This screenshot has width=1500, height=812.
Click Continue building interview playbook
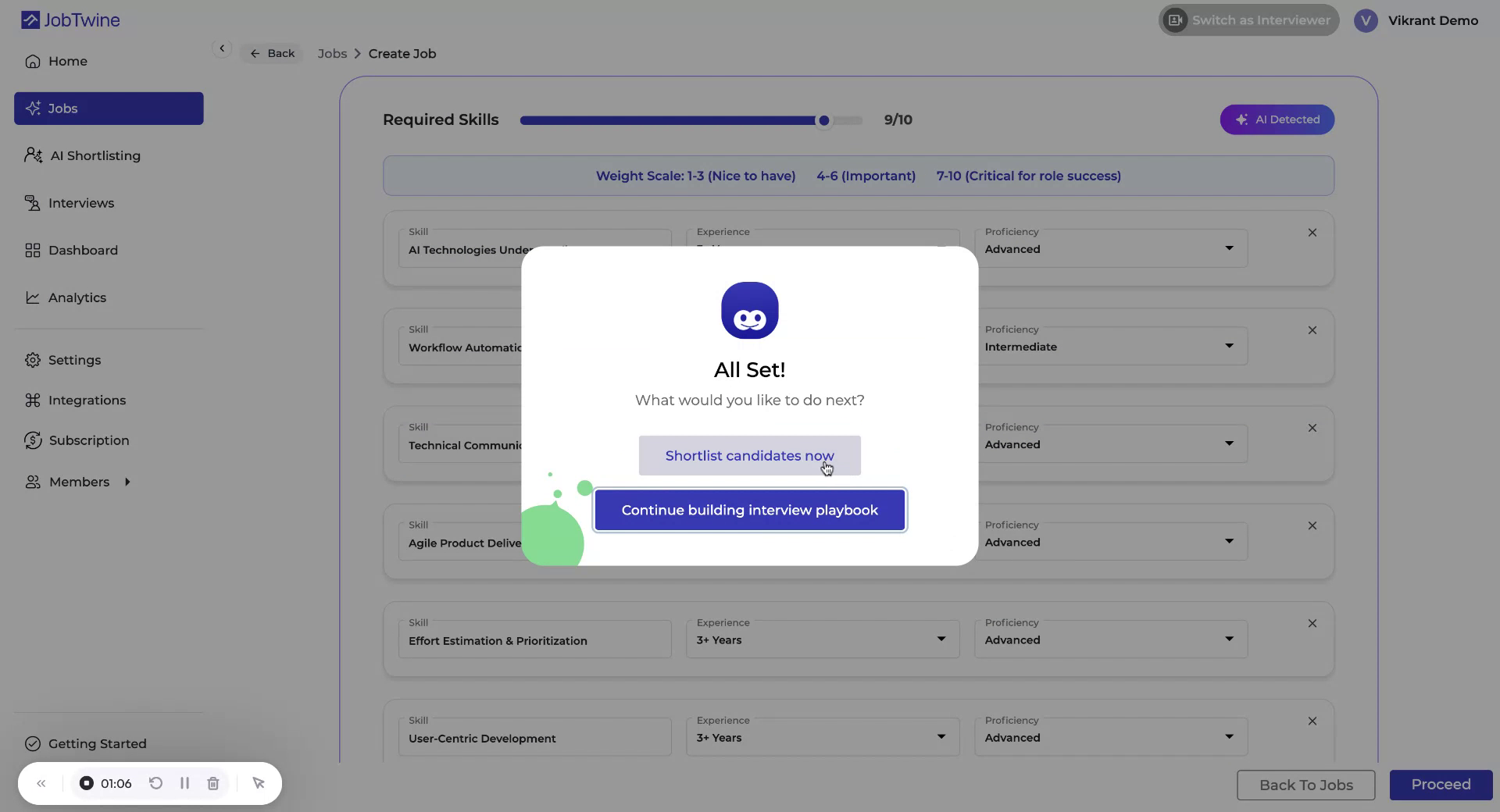(x=749, y=510)
